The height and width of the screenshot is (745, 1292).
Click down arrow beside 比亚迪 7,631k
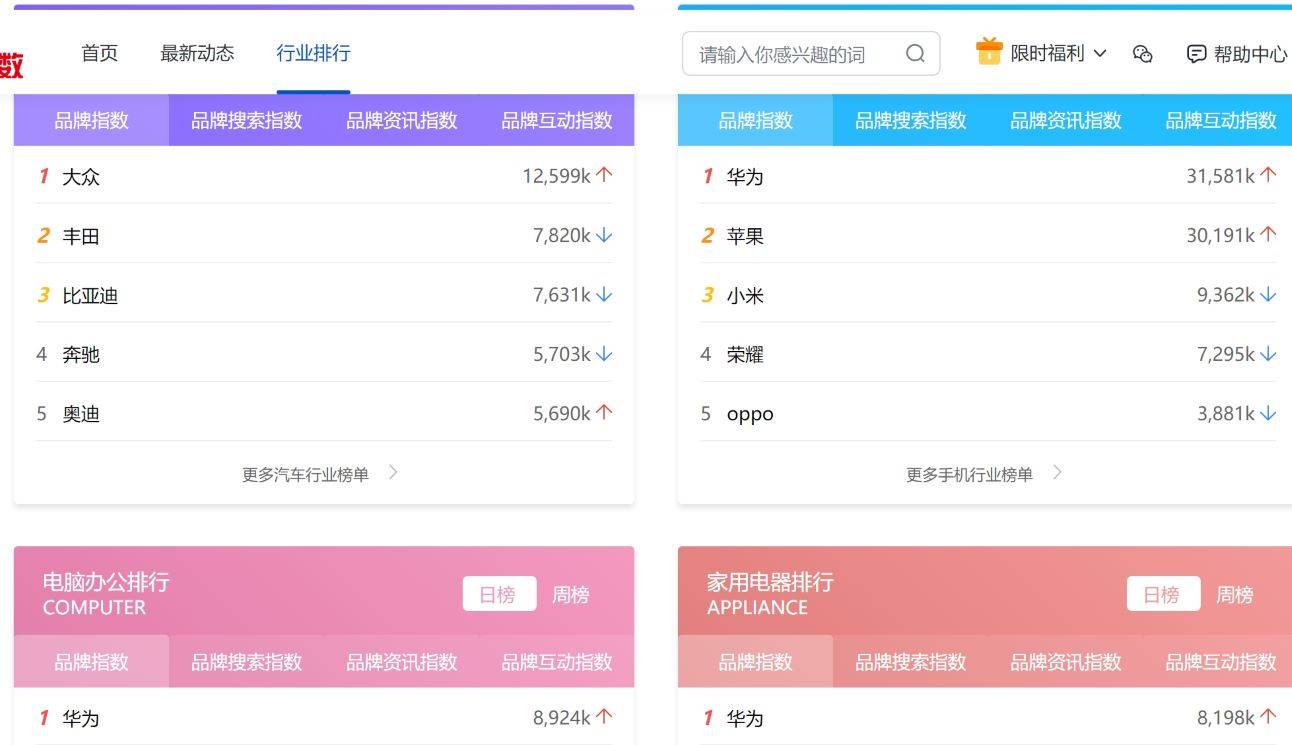pos(604,294)
